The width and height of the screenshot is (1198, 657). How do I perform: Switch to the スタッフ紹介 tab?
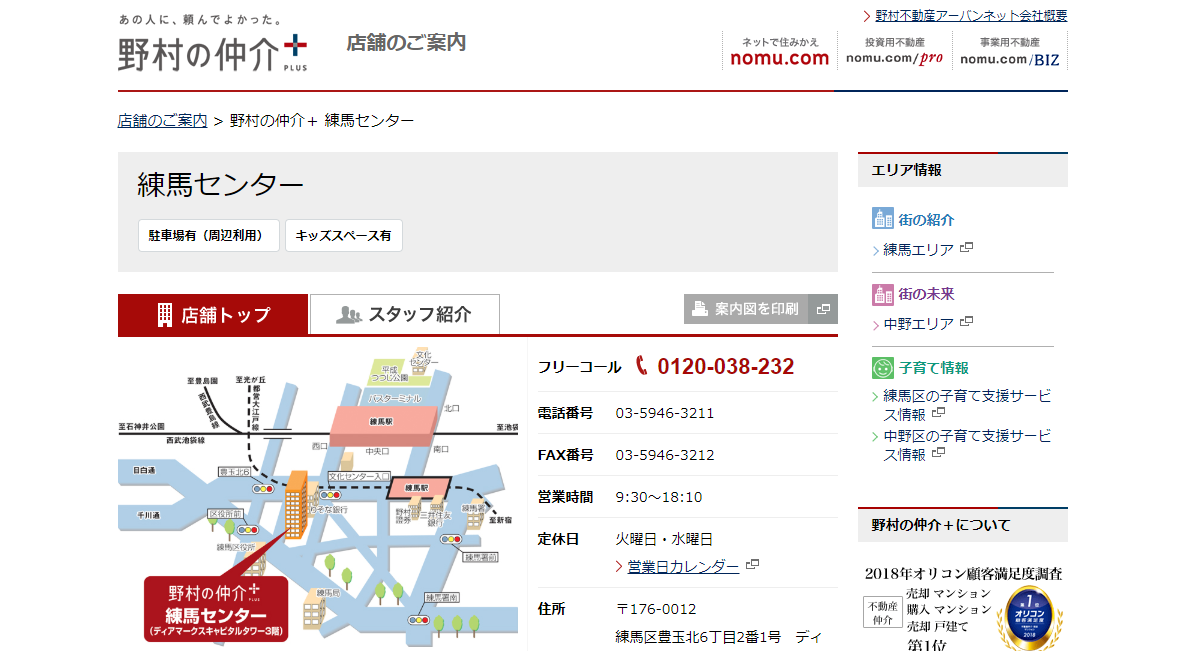pyautogui.click(x=405, y=315)
